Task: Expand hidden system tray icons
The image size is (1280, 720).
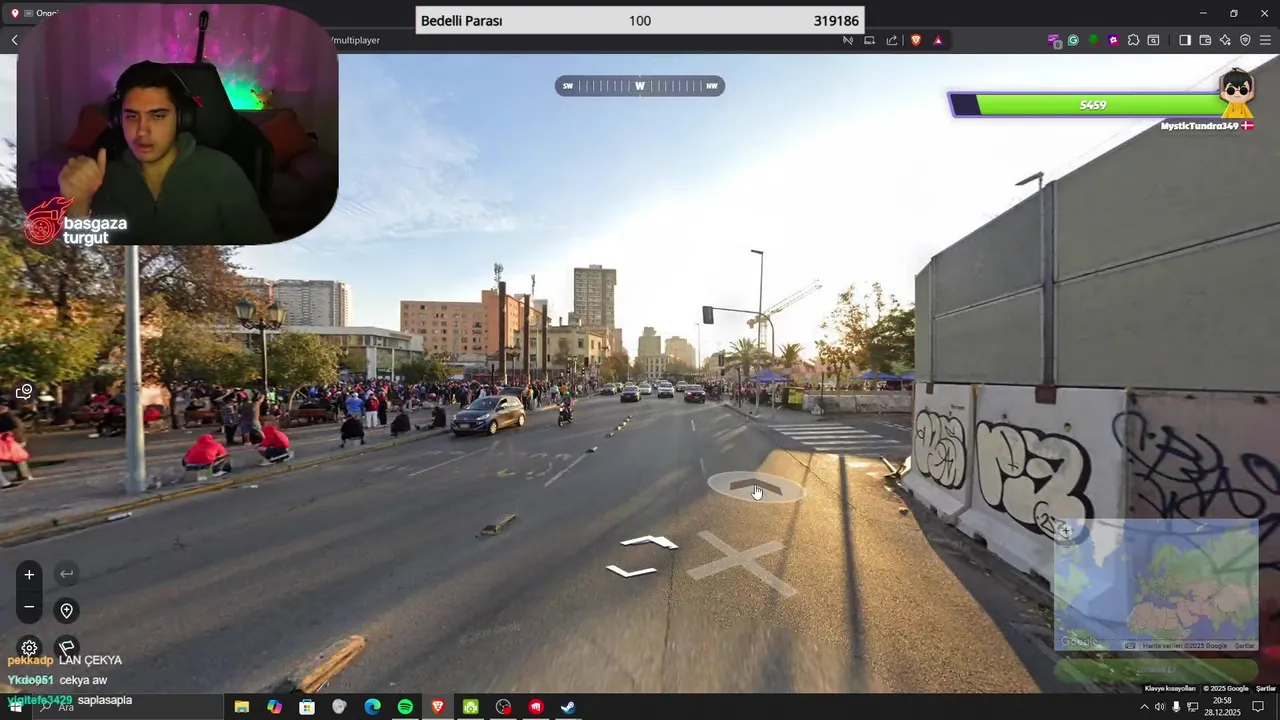Action: point(1144,707)
